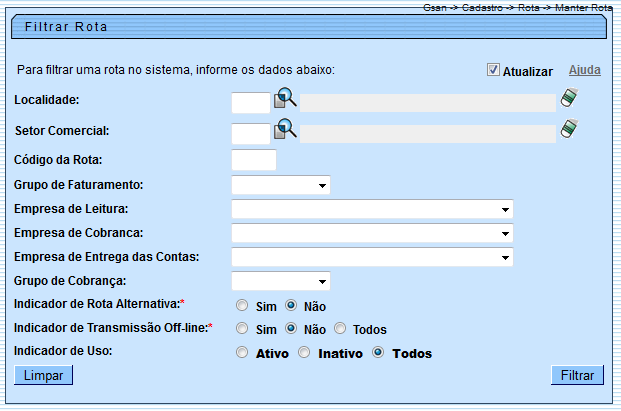The width and height of the screenshot is (621, 411).
Task: Choose Ativo for Indicador de Uso
Action: (x=242, y=353)
